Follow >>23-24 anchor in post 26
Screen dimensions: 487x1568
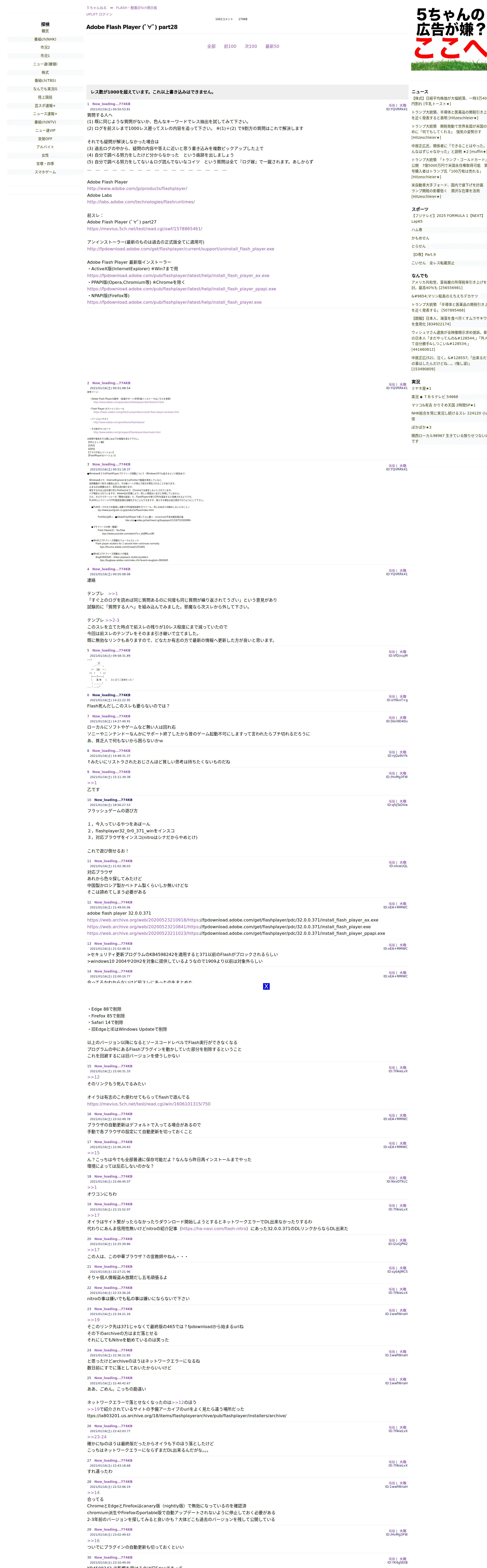click(97, 1437)
